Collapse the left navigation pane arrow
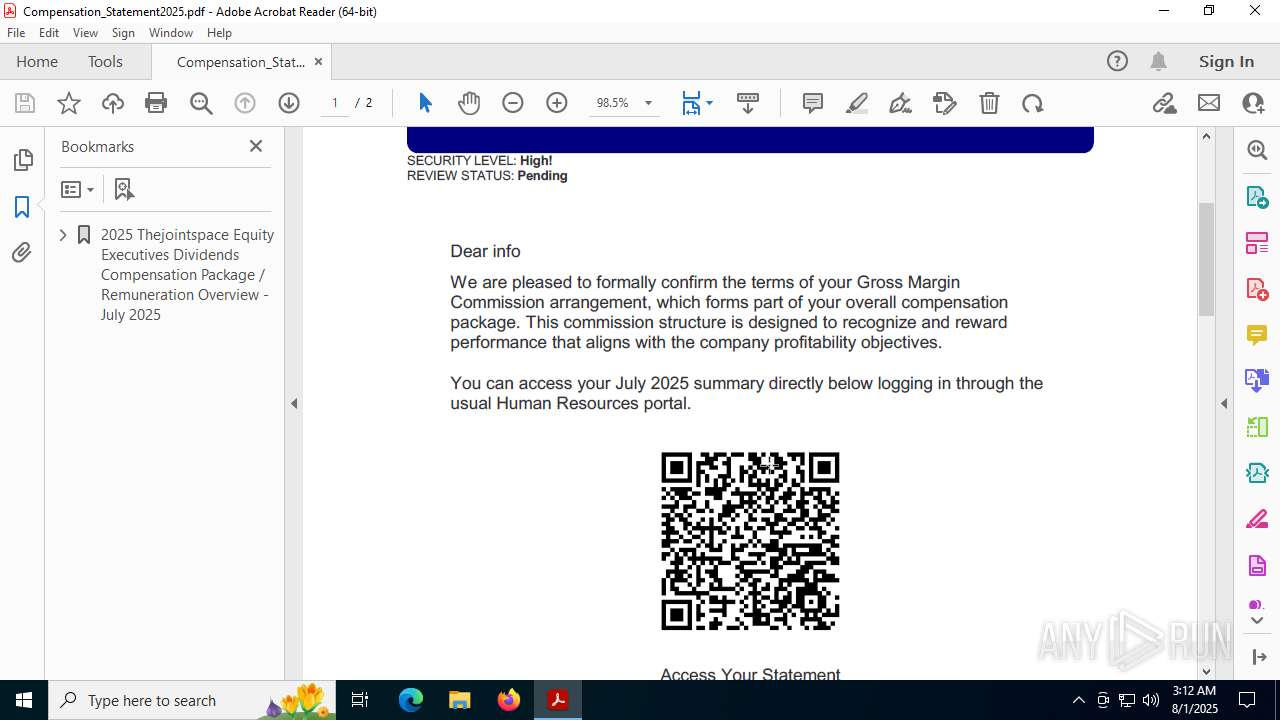The width and height of the screenshot is (1280, 720). [x=294, y=403]
